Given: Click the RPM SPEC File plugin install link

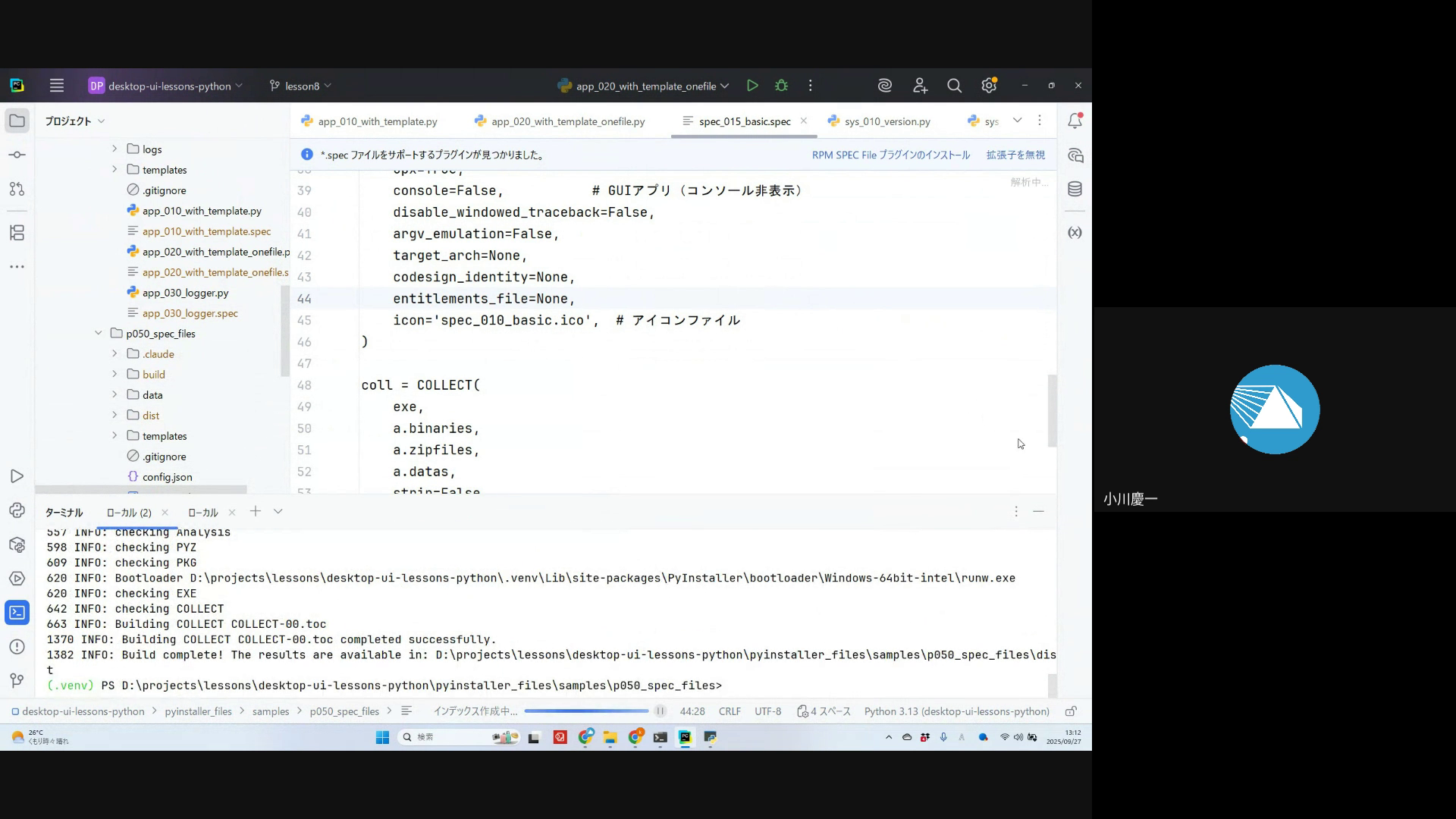Looking at the screenshot, I should (890, 155).
